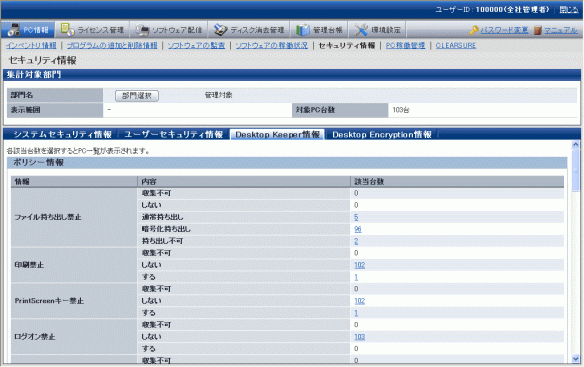584x367 pixels.
Task: Click the ディスク消去管理 disk eraser icon
Action: click(x=220, y=30)
